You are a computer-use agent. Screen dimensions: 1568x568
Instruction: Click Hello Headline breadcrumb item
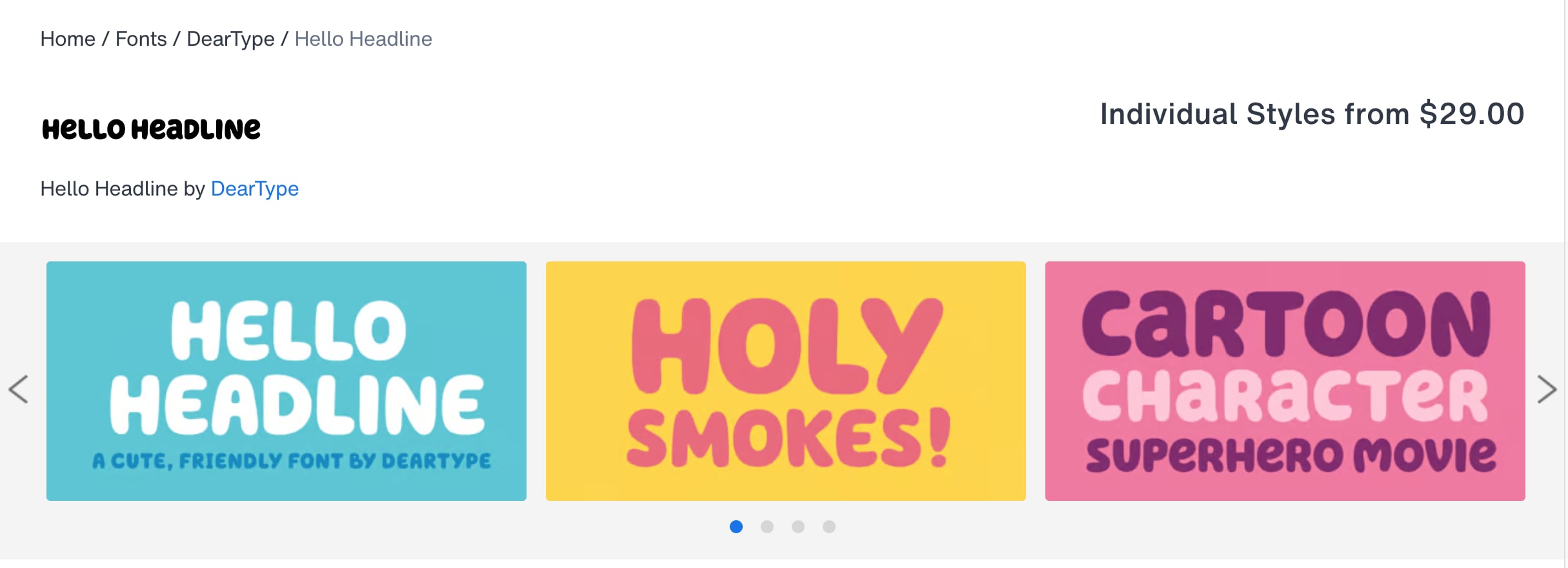(x=363, y=39)
